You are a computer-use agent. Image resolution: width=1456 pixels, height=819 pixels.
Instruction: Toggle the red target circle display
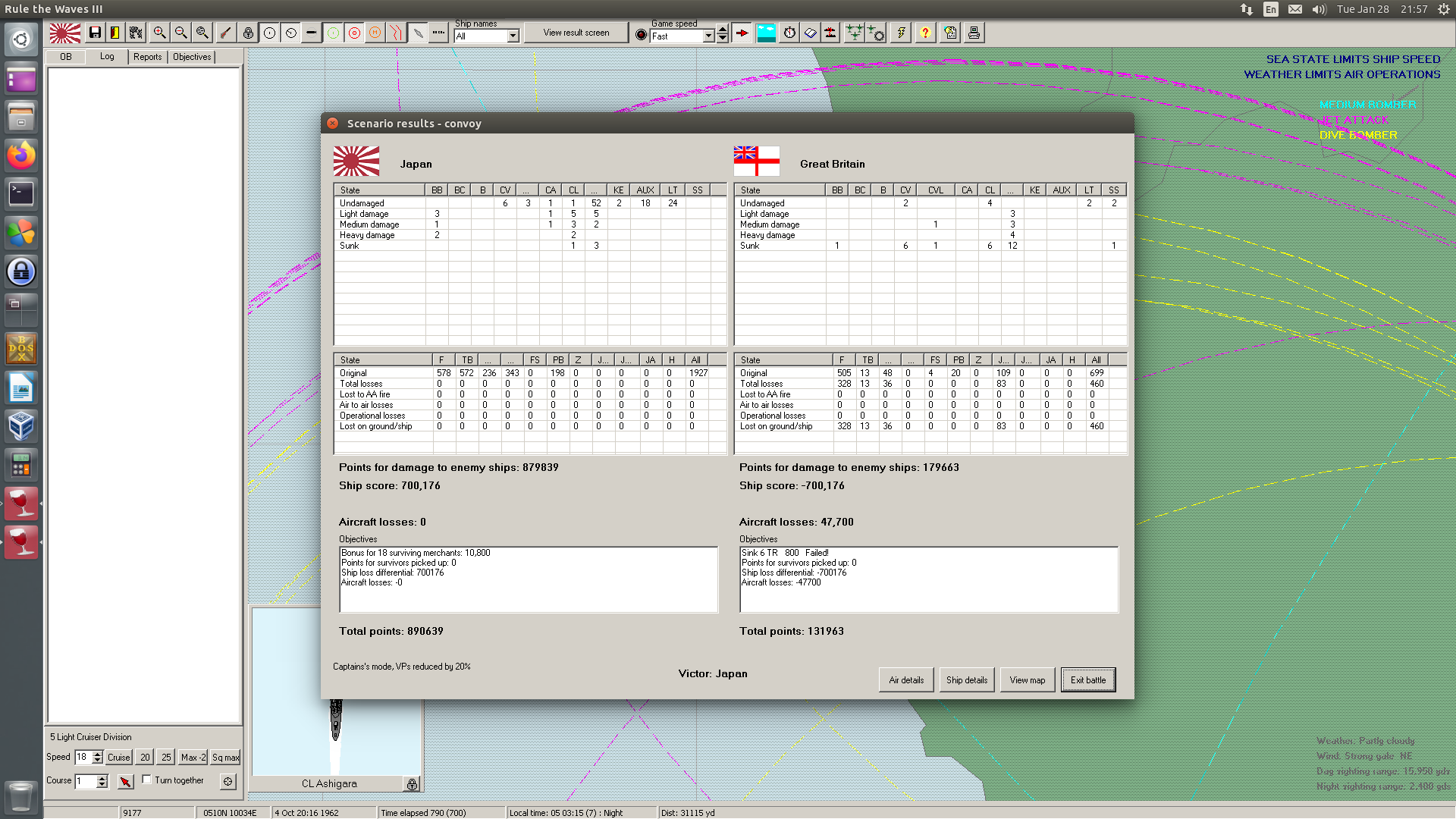pyautogui.click(x=354, y=33)
